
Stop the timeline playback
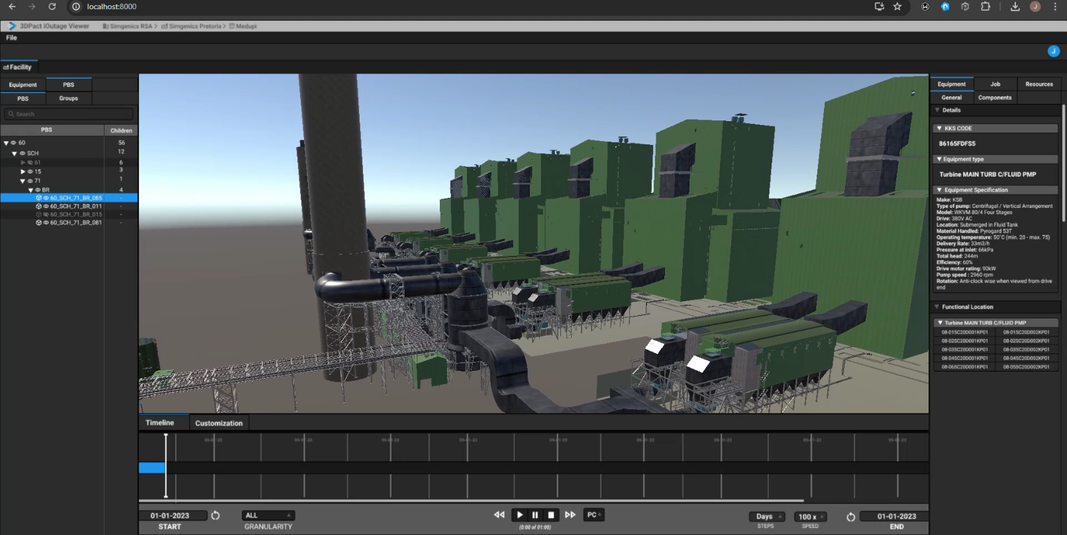pyautogui.click(x=551, y=515)
